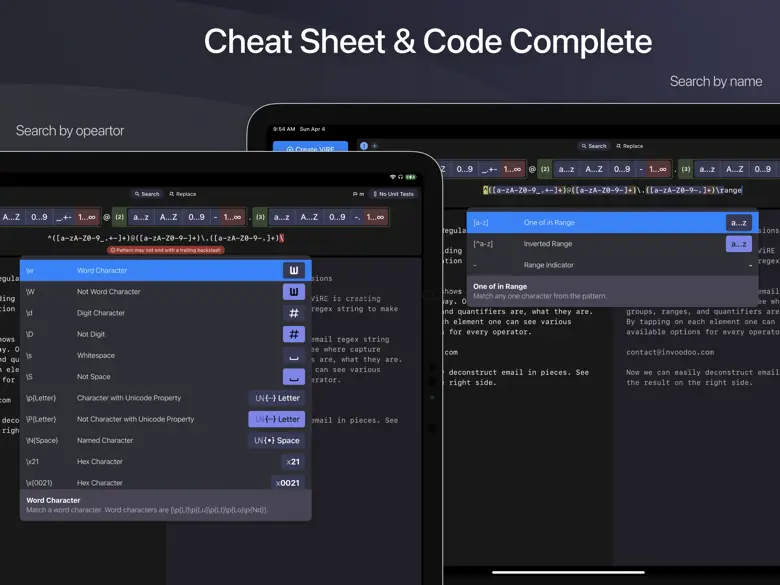Select 'Named Character' autocomplete row
The height and width of the screenshot is (585, 780).
pos(166,441)
